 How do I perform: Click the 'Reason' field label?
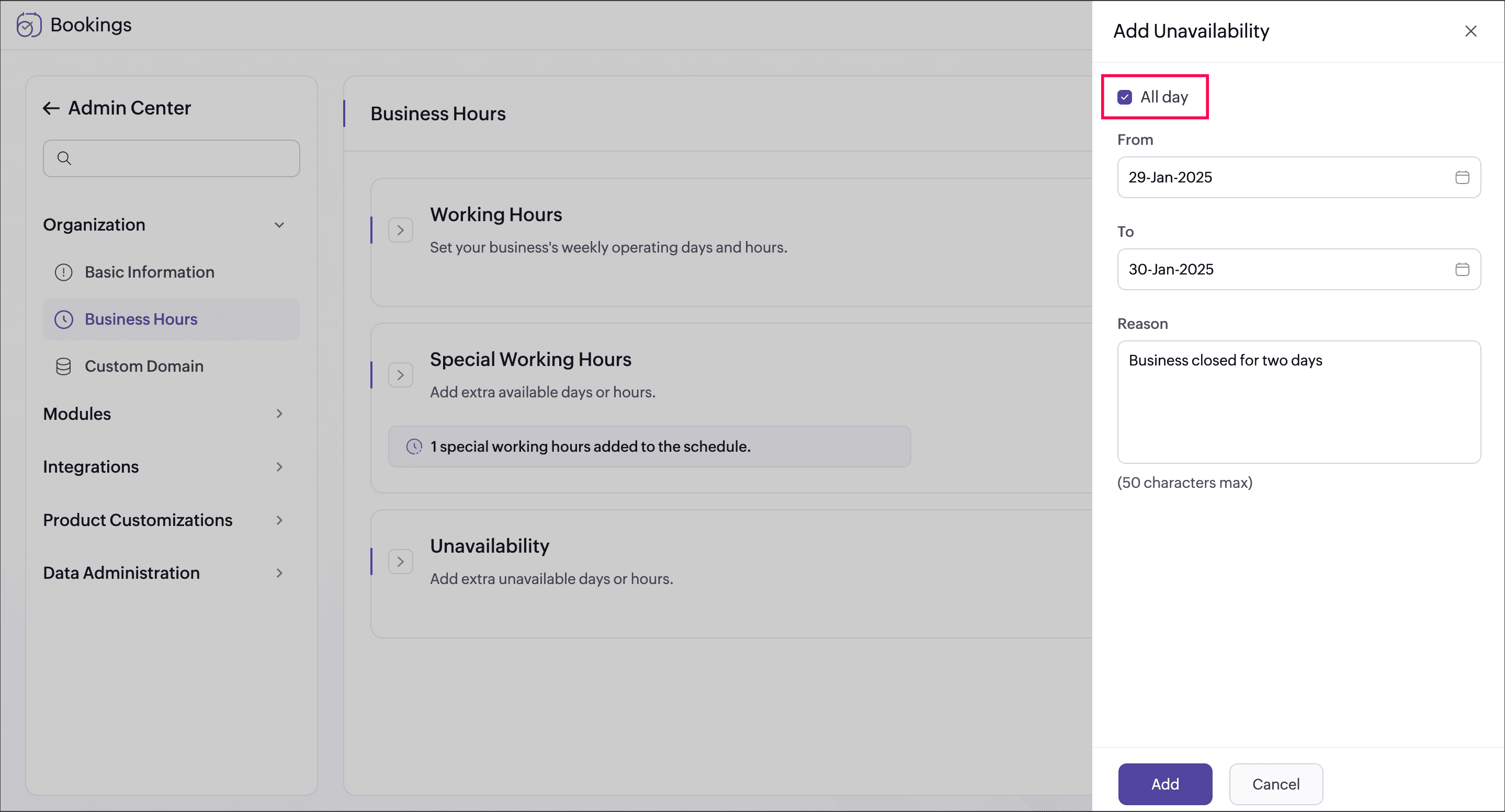coord(1142,324)
